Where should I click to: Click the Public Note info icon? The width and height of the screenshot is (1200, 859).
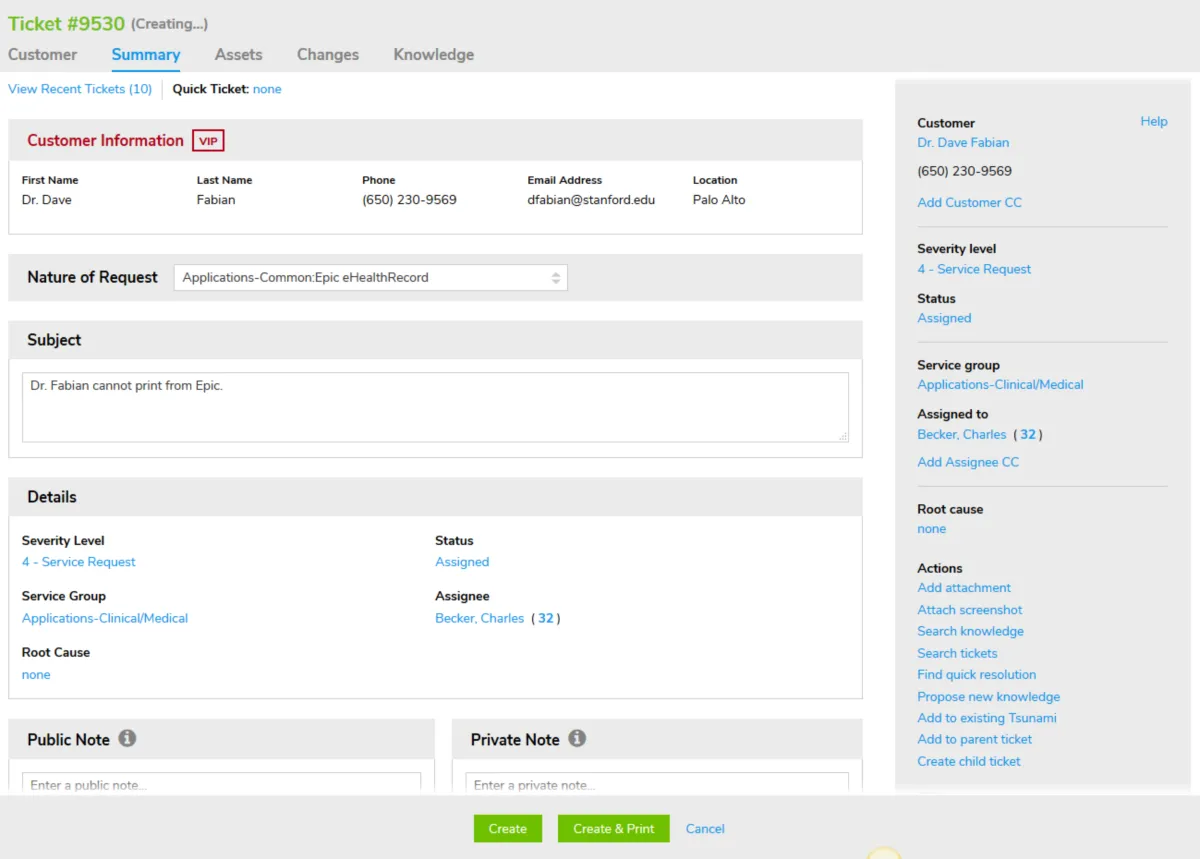[127, 739]
